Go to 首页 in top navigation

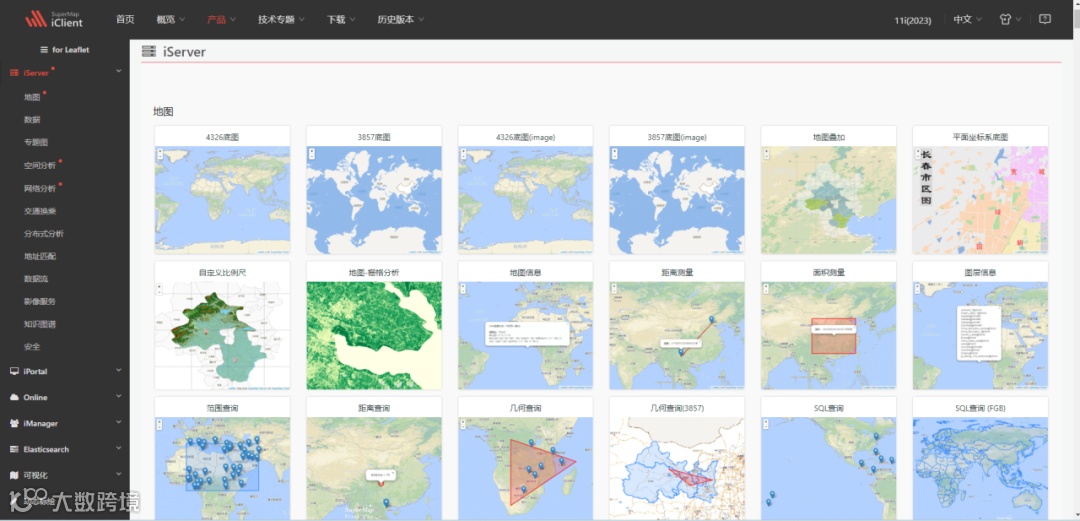pyautogui.click(x=125, y=19)
